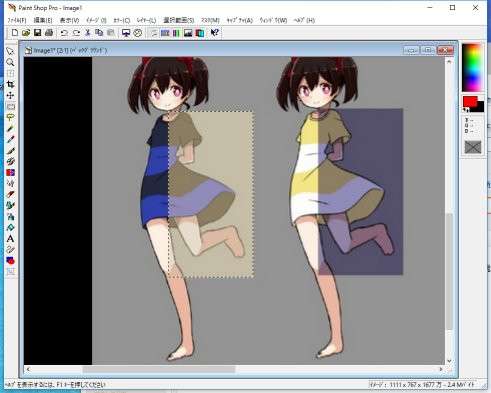This screenshot has height=393, width=491.
Task: Click the vertical scrollbar thumb of Image1
Action: (449, 271)
